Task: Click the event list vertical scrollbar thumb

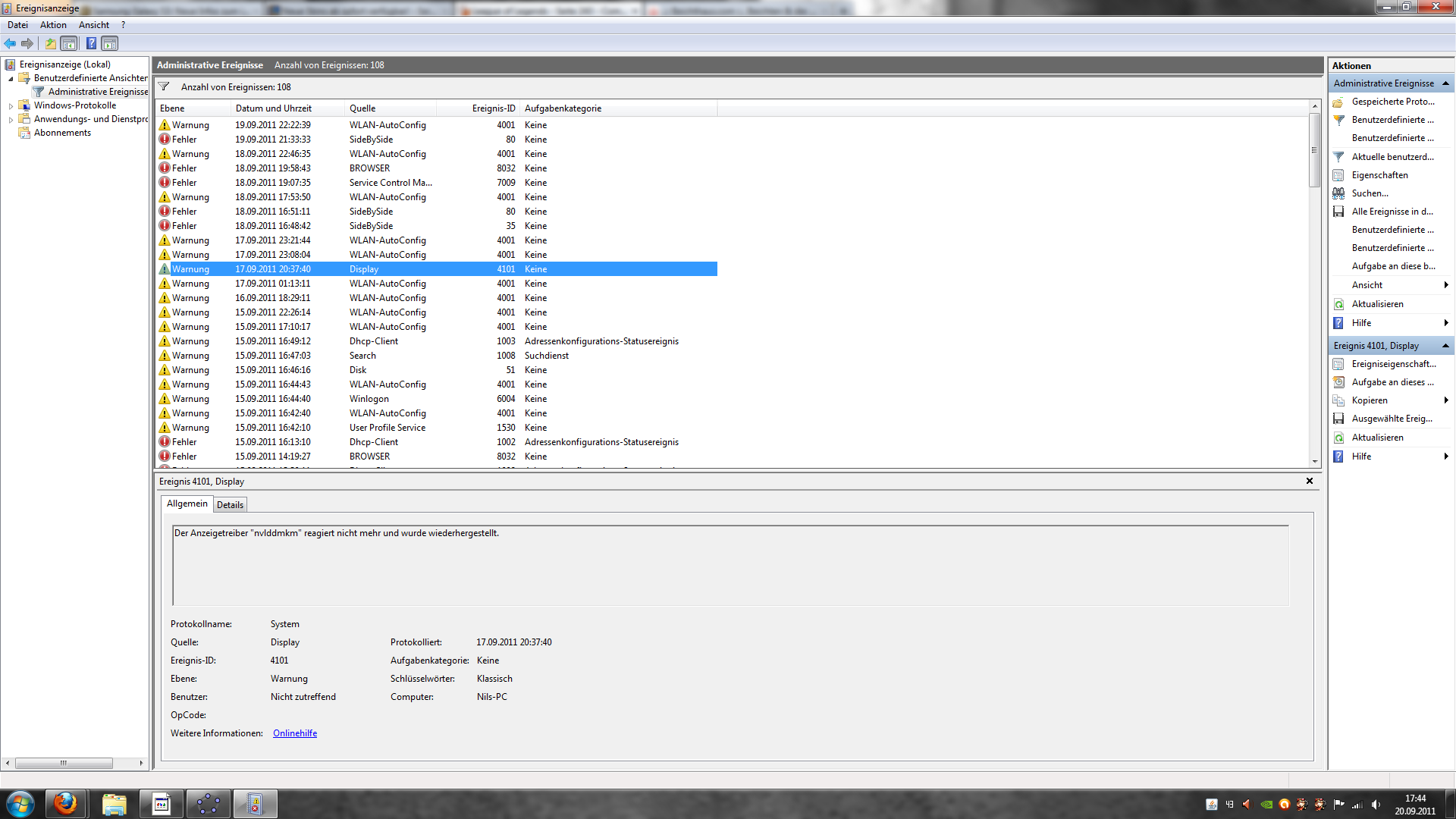Action: (x=1314, y=150)
